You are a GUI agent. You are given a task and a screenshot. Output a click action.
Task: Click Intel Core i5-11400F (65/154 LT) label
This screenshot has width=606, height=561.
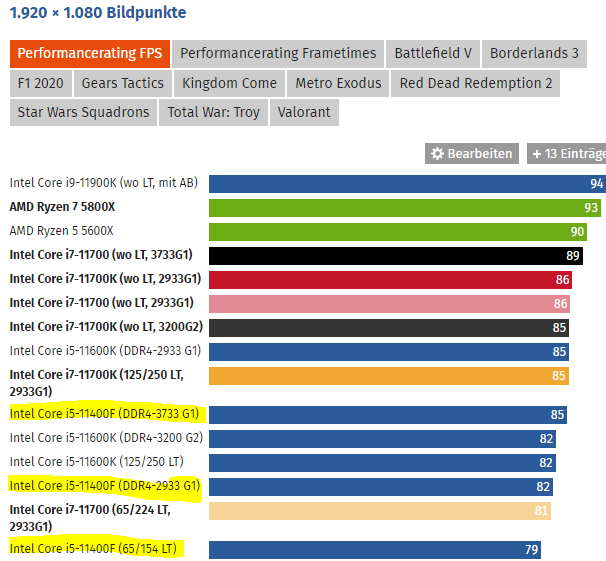(x=93, y=549)
